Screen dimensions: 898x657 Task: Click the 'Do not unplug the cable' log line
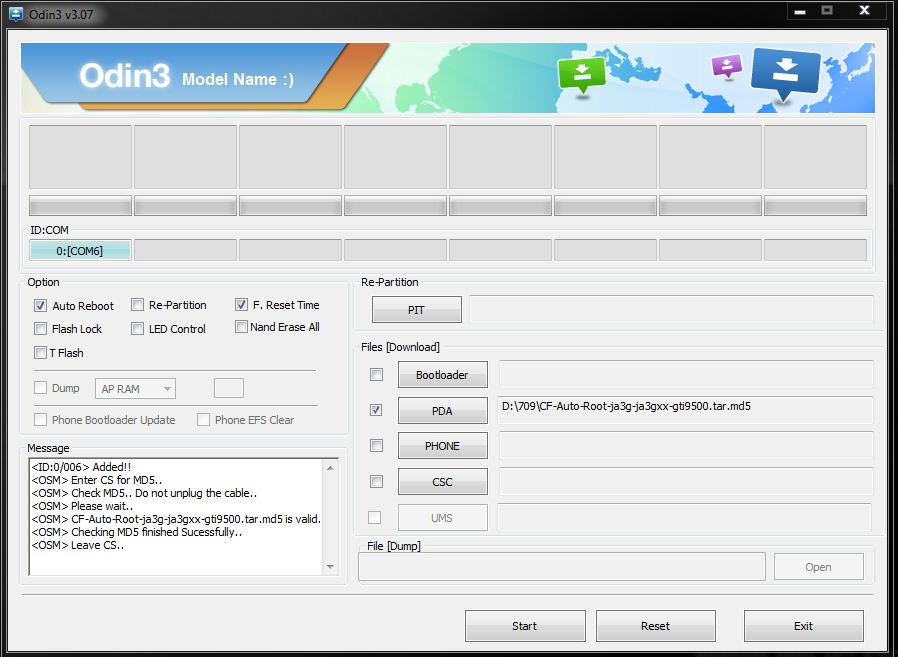click(144, 493)
